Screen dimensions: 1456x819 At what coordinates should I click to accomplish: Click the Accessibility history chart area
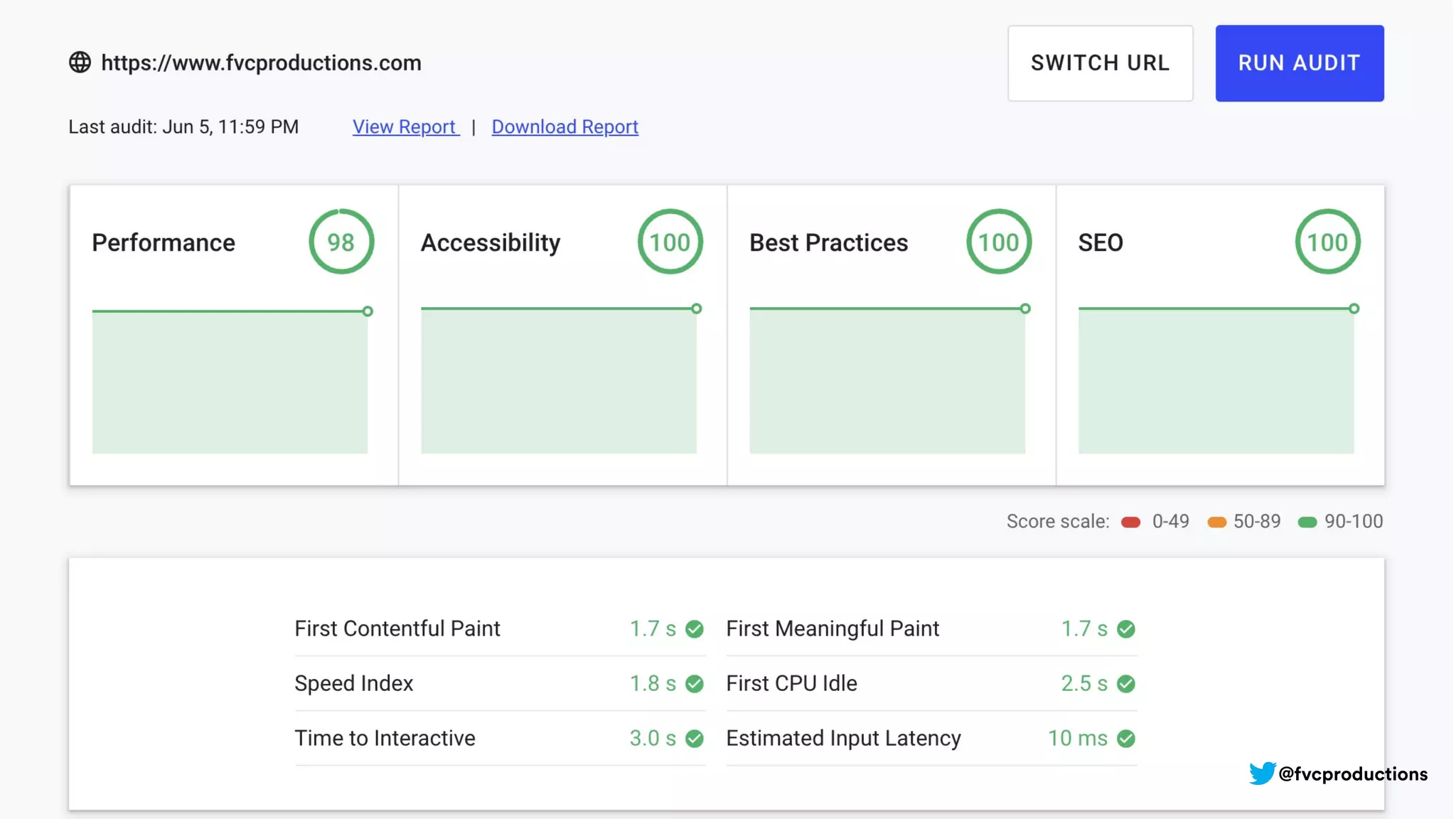[558, 381]
